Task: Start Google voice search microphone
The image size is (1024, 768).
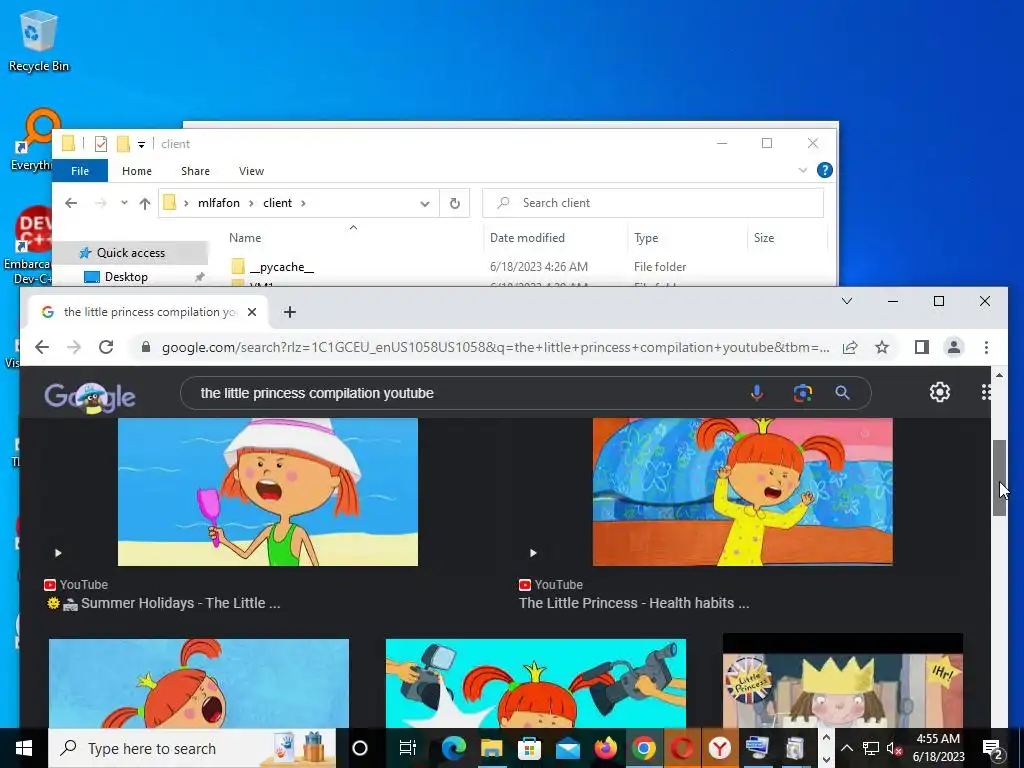Action: (x=757, y=393)
